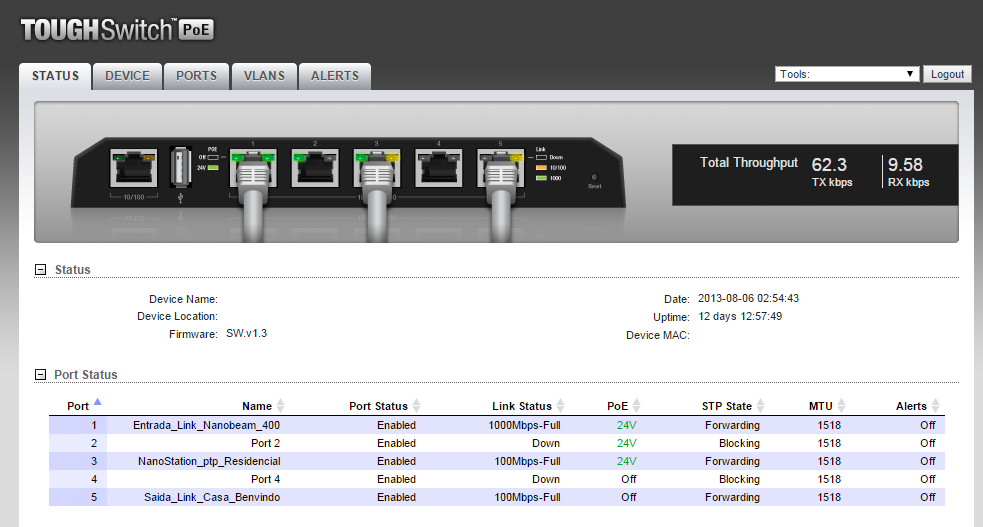Click port 5 jack on switch image
Screen dimensions: 983x527
click(500, 168)
